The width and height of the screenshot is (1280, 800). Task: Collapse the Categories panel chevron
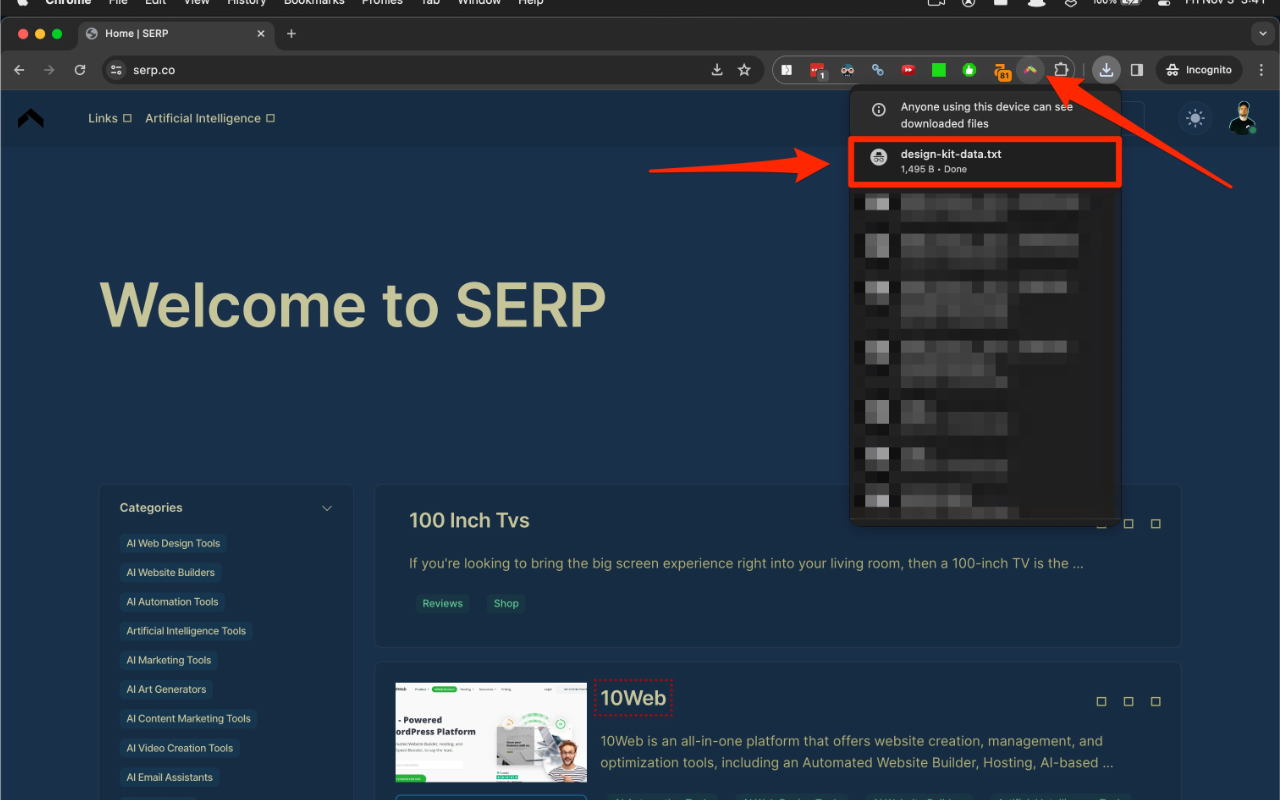coord(327,508)
